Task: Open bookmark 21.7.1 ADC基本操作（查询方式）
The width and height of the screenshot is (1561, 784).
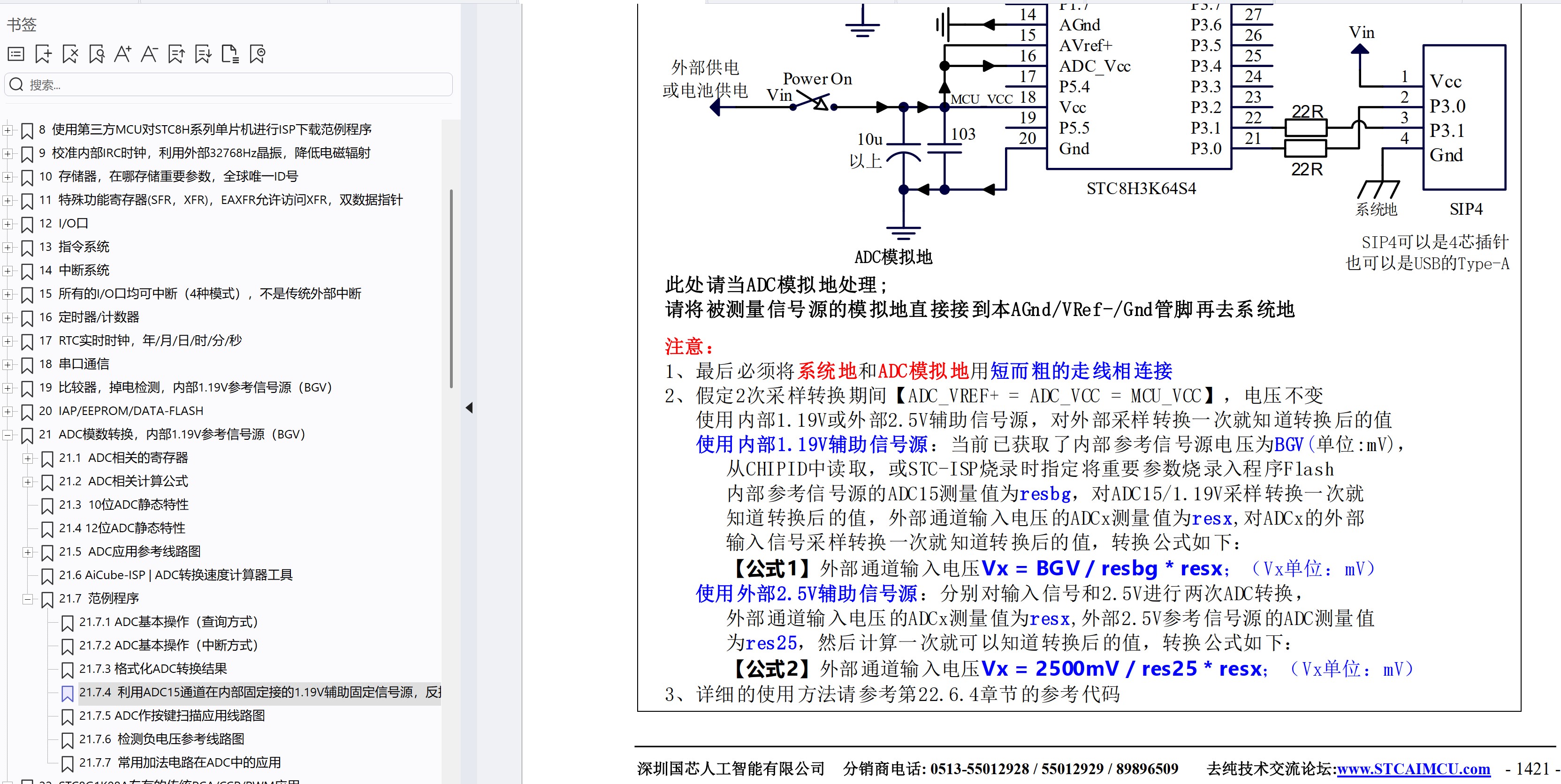Action: (x=168, y=622)
